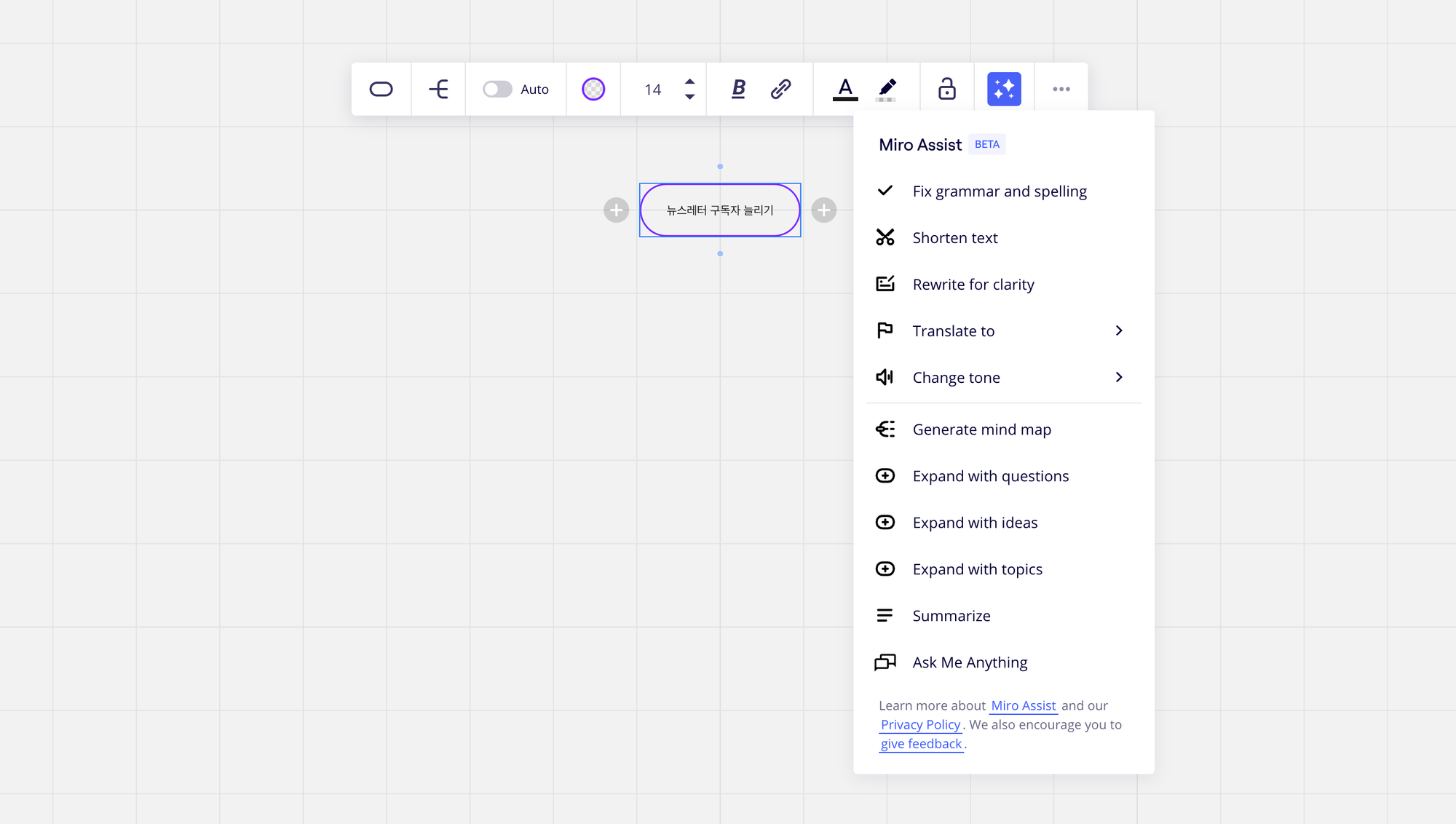Toggle the Miro Assist sparkle button
This screenshot has height=824, width=1456.
coord(1004,89)
